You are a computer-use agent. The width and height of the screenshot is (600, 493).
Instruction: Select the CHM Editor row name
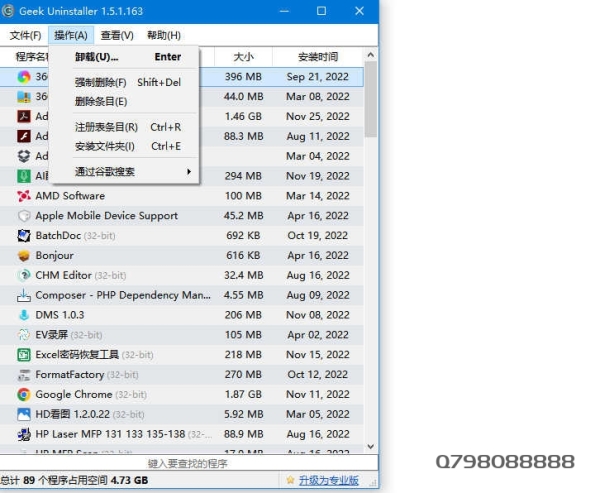64,275
